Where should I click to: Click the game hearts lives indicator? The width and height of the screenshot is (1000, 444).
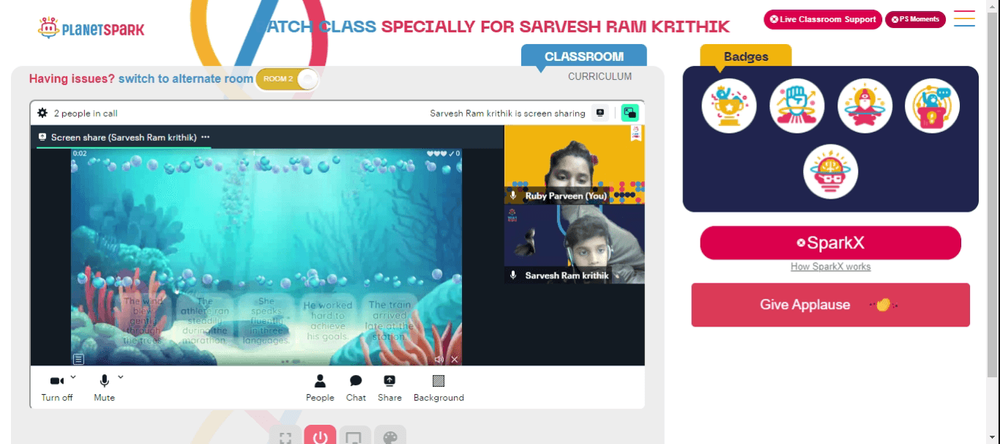click(437, 154)
